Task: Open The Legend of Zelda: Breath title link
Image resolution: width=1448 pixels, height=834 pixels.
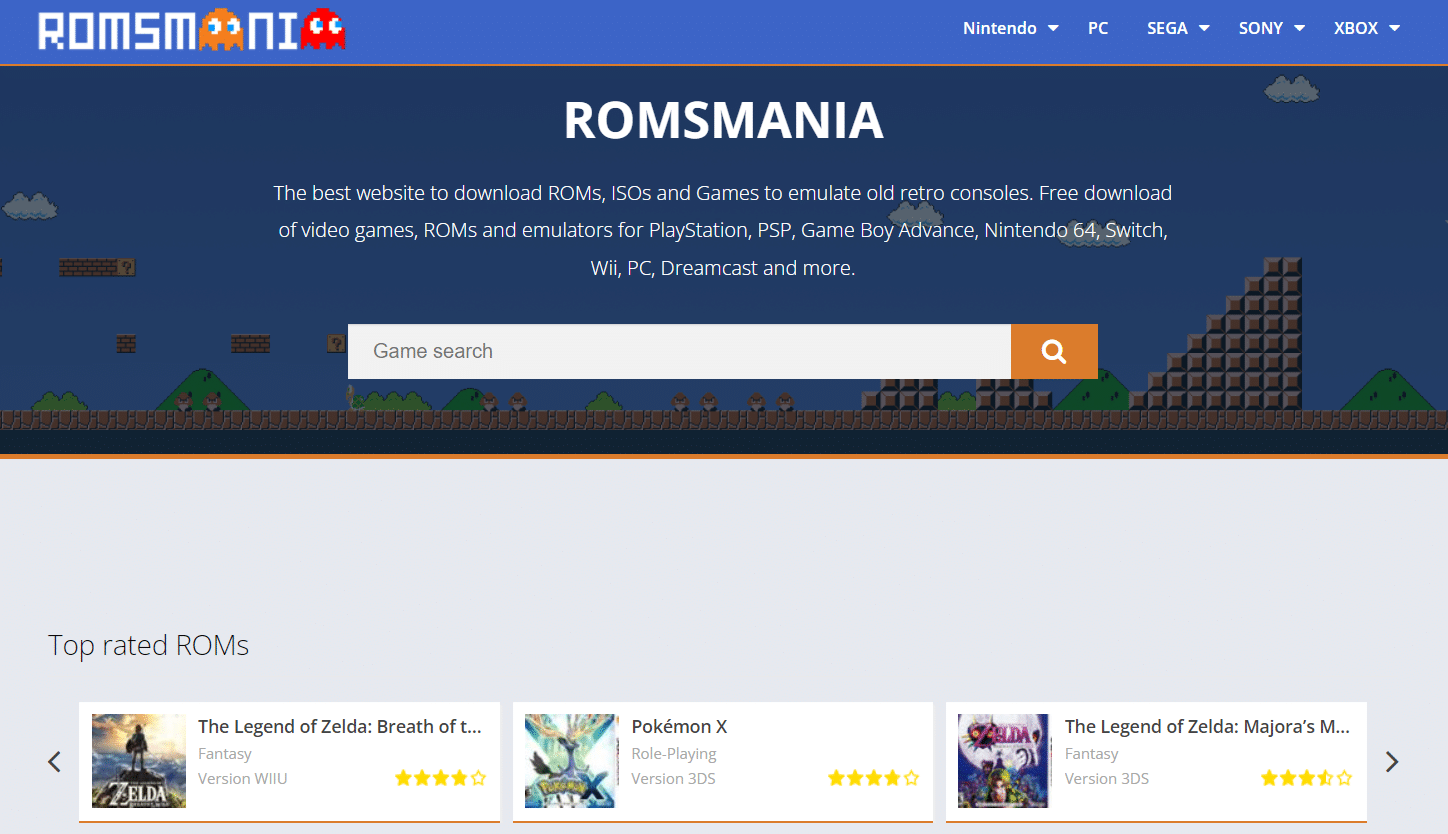Action: pos(340,727)
